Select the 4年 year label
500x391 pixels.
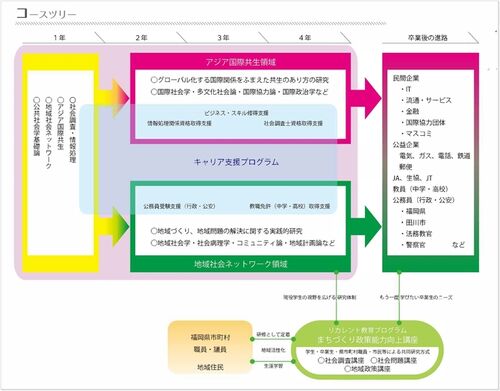tap(305, 38)
